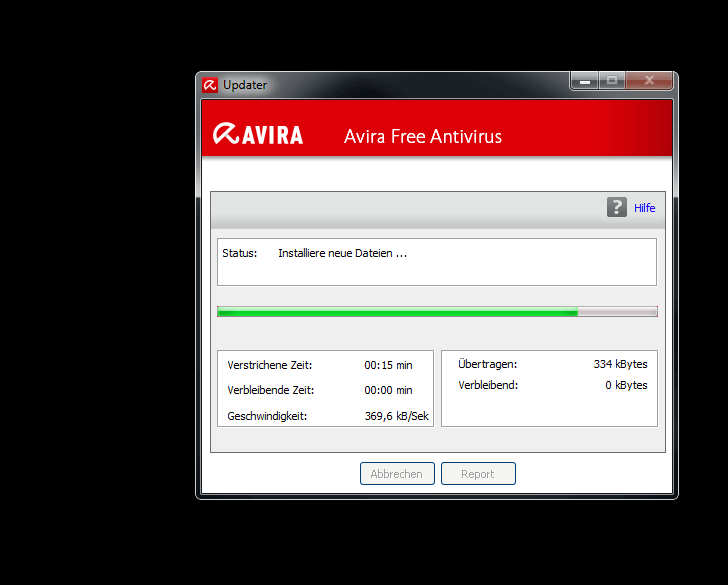Click the 'Updater' window title text

click(x=245, y=85)
